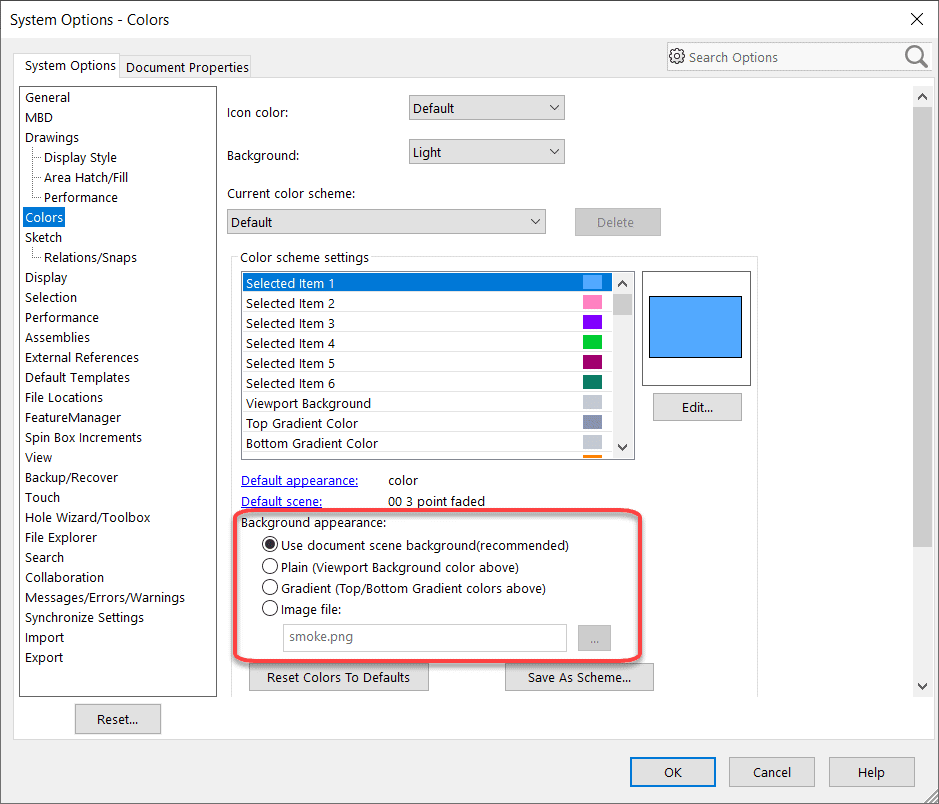Click main panel scroll up arrow
Screen dimensions: 939x804
pyautogui.click(x=922, y=96)
